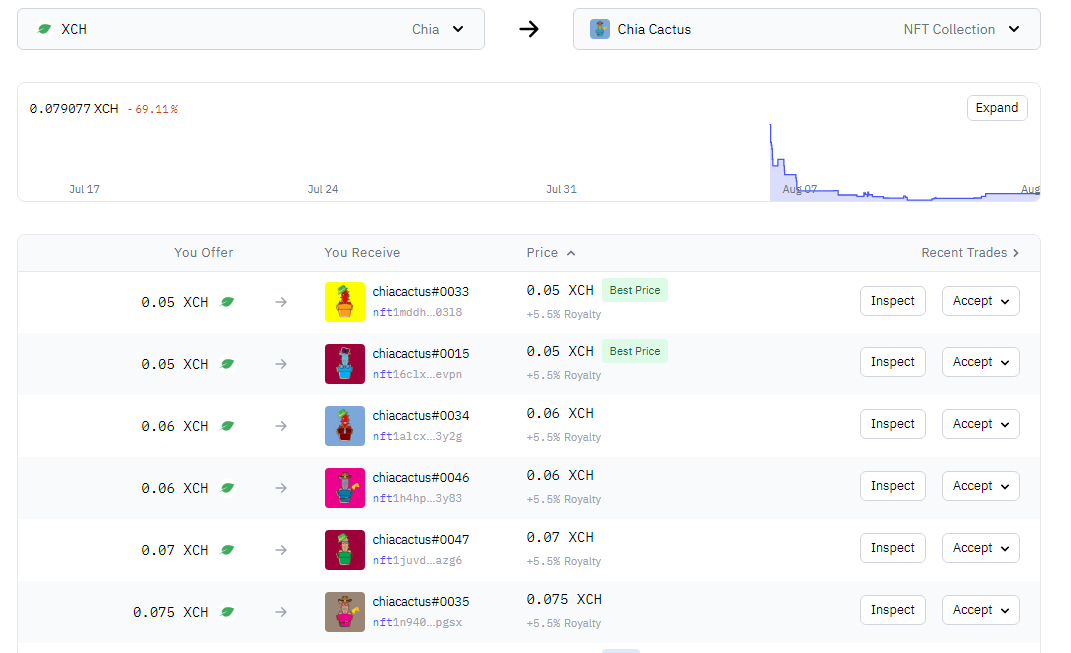
Task: Open the chiacactus#0035 NFT thumbnail
Action: click(x=345, y=612)
